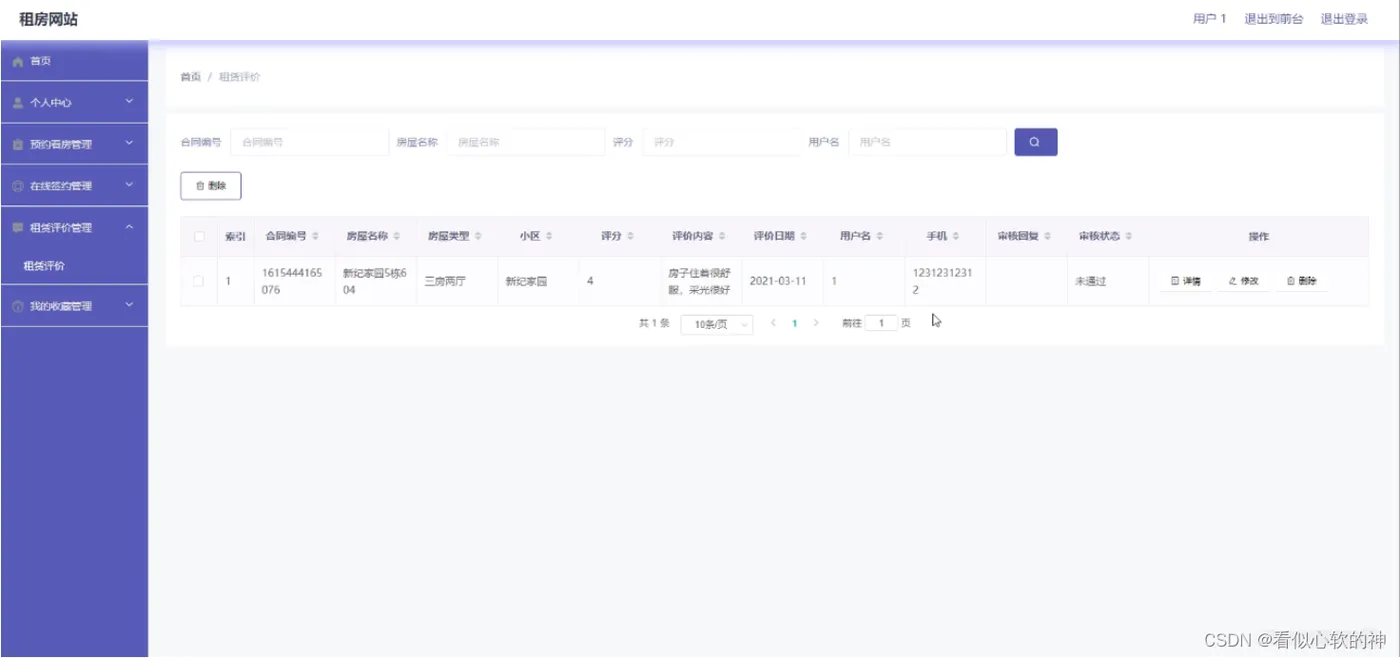1400x658 pixels.
Task: Click the 前往 page number input
Action: coord(881,324)
